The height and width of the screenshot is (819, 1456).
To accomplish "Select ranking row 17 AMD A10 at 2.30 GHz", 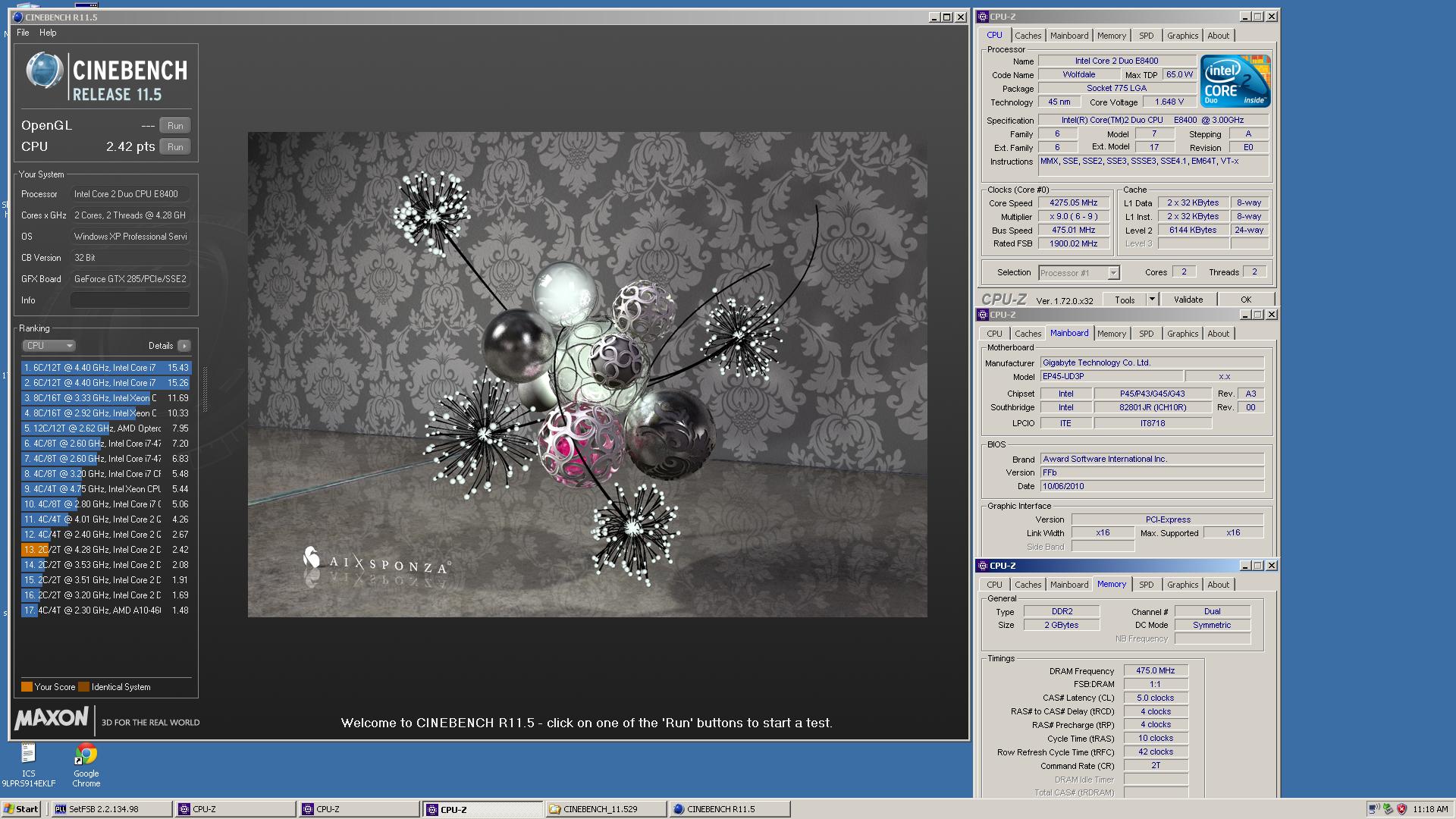I will pos(106,610).
